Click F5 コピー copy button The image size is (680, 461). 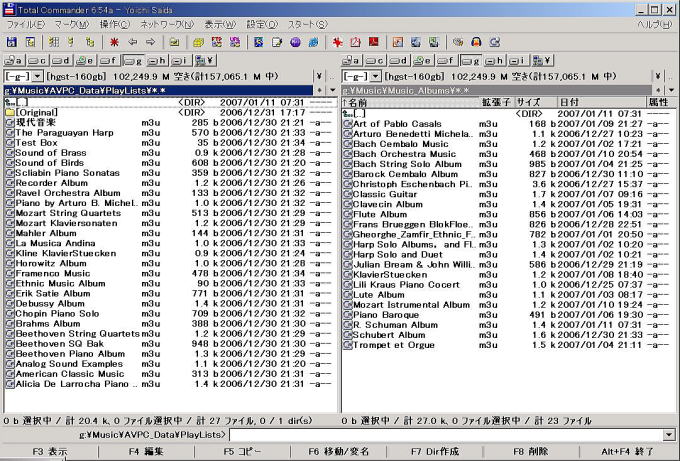coord(242,452)
